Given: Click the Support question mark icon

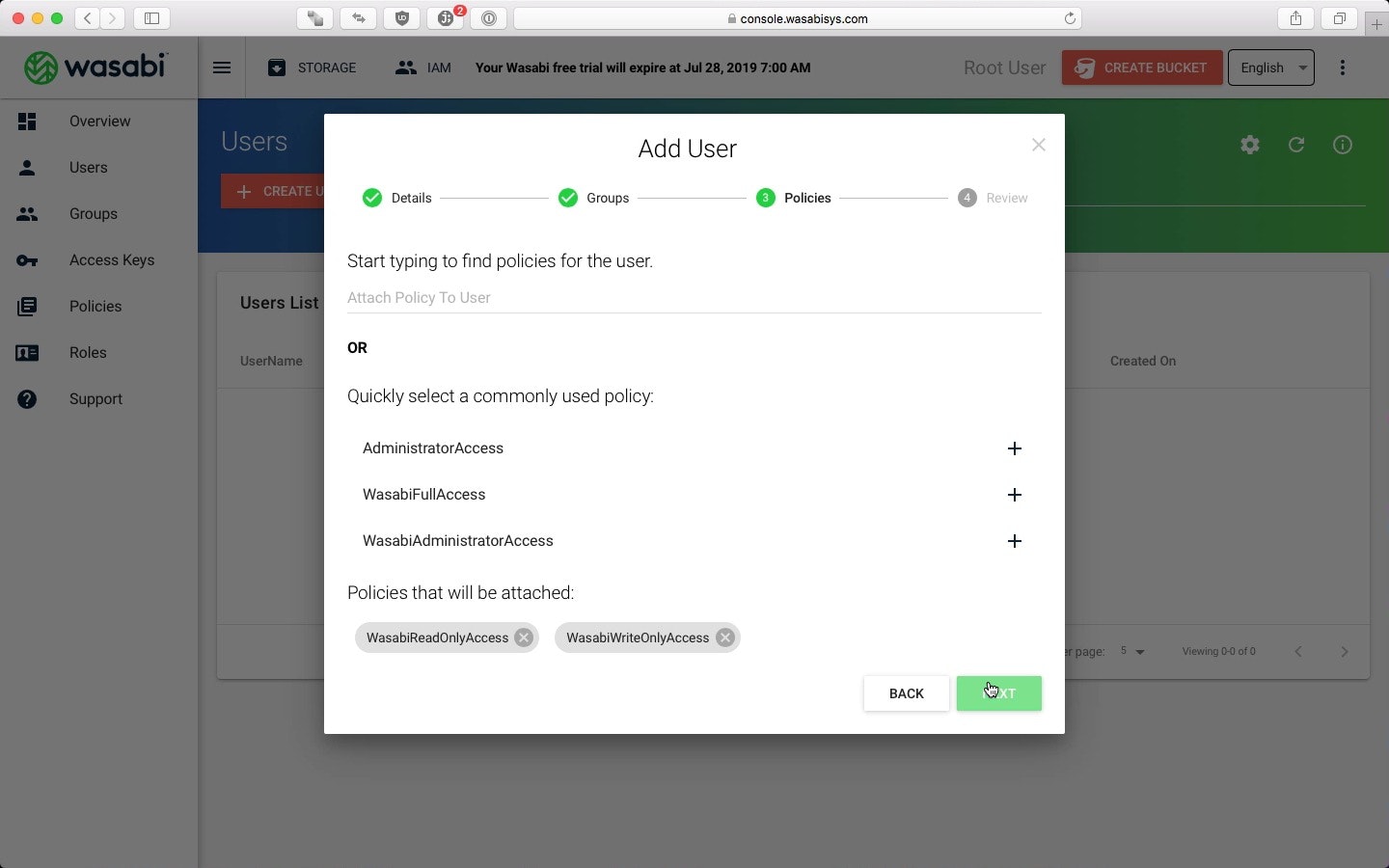Looking at the screenshot, I should 27,399.
